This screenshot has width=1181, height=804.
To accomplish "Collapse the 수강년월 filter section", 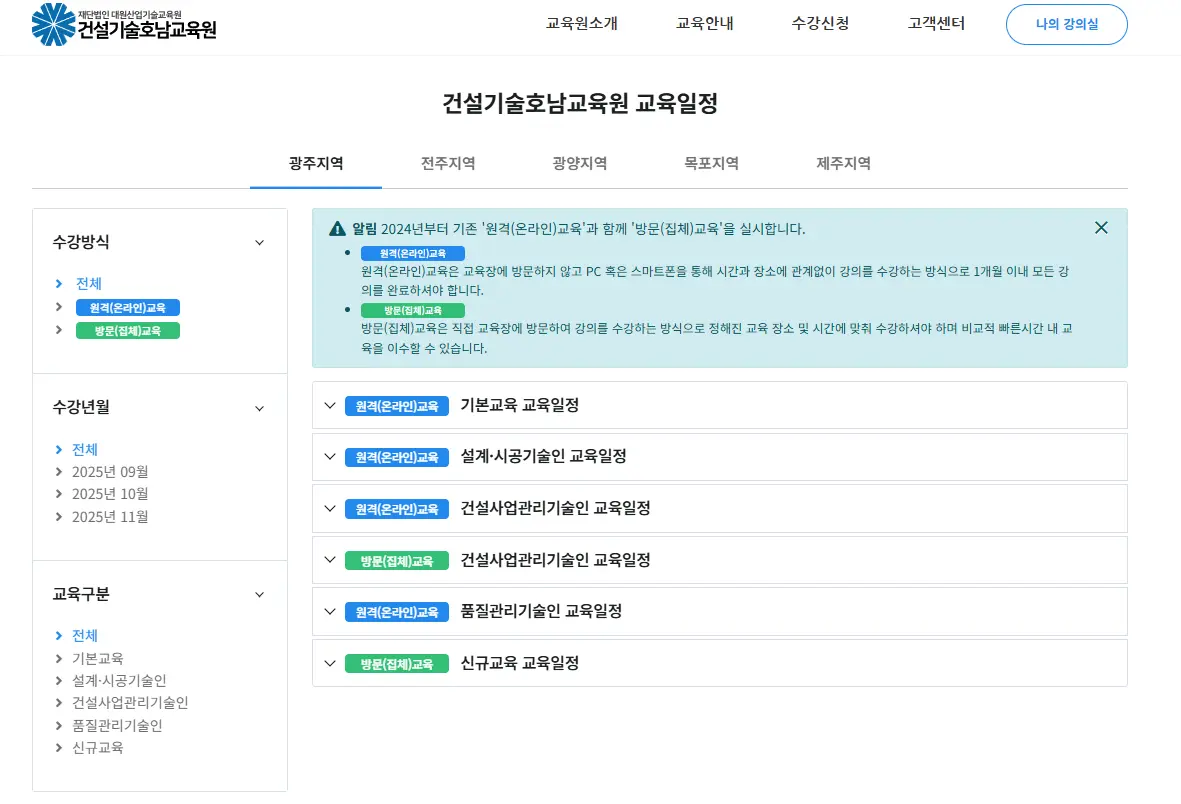I will point(259,407).
